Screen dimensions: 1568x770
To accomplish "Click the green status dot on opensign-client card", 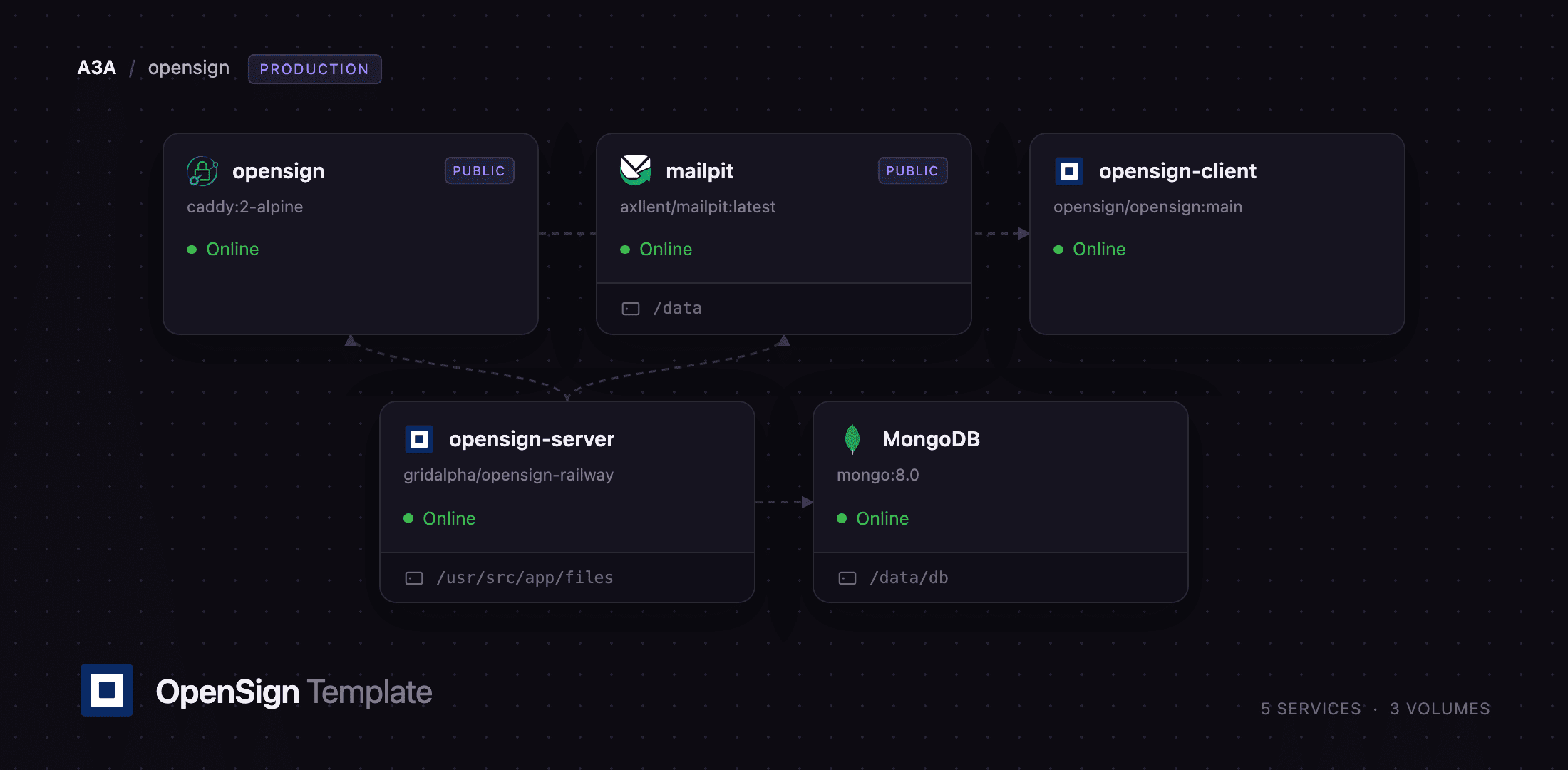I will (1058, 250).
